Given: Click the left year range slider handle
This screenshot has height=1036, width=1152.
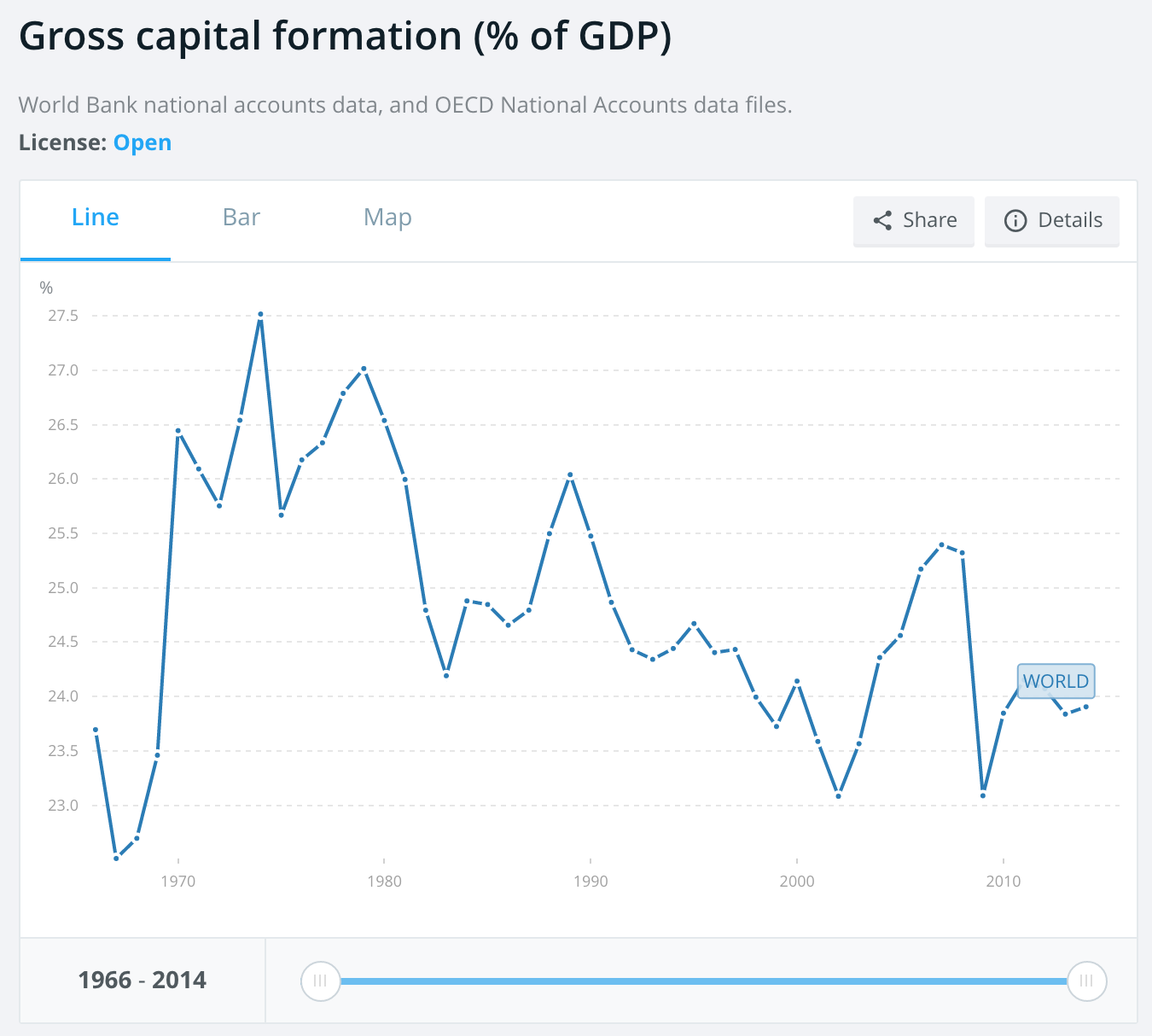Looking at the screenshot, I should tap(320, 981).
